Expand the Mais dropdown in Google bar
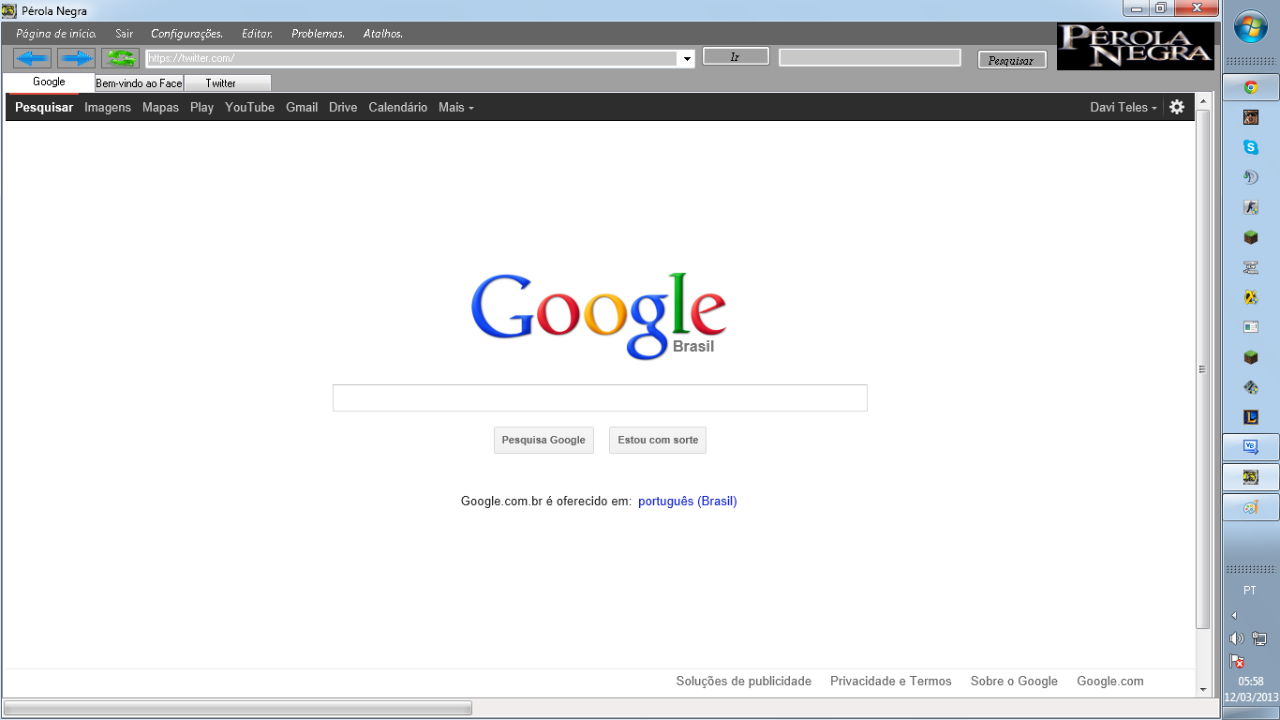The height and width of the screenshot is (720, 1280). [x=456, y=107]
